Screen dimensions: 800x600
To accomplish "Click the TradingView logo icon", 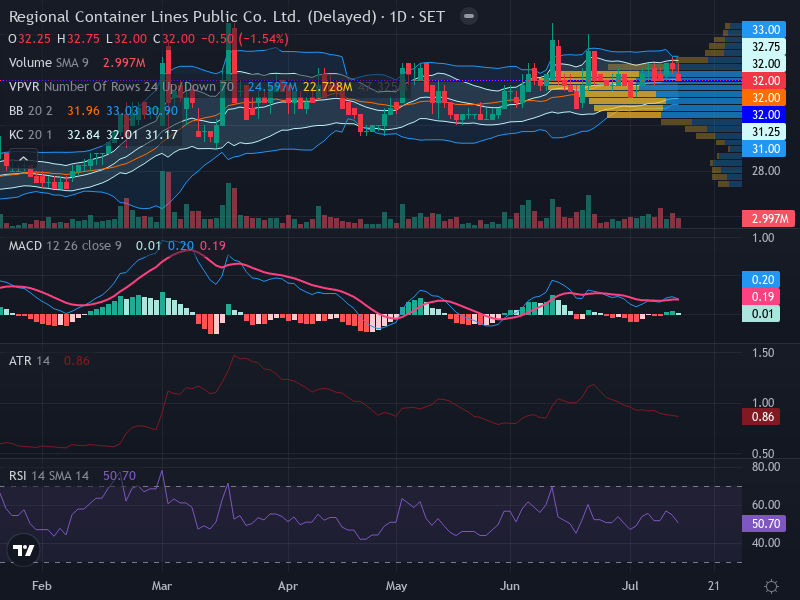I will [23, 550].
